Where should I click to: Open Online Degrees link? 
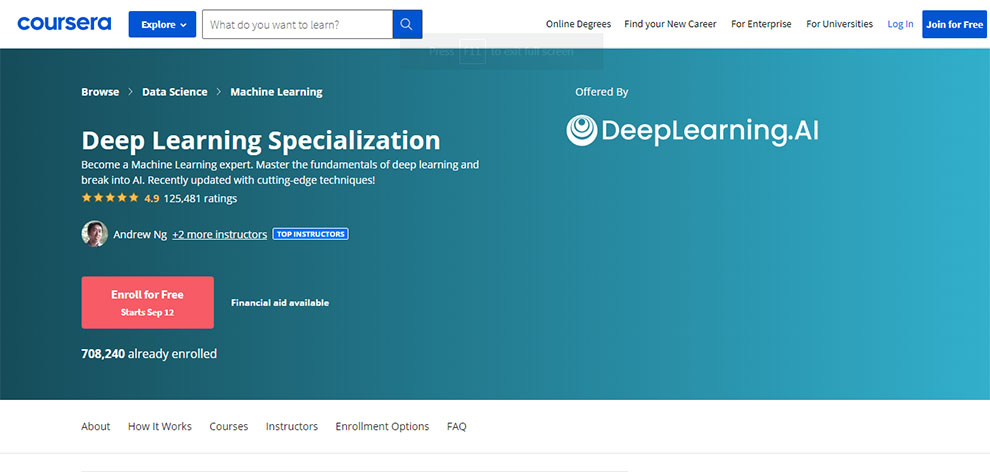click(578, 24)
